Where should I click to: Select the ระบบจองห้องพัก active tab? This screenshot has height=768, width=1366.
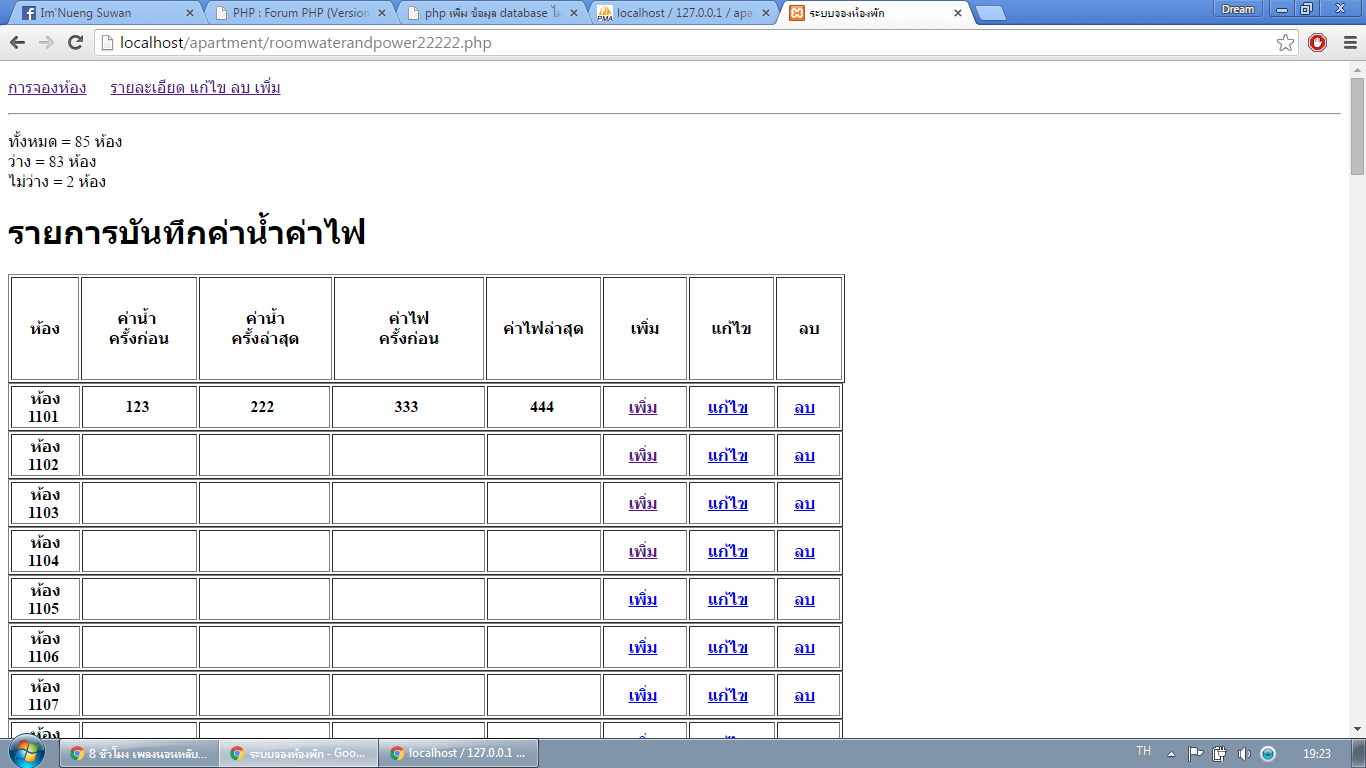(x=876, y=13)
